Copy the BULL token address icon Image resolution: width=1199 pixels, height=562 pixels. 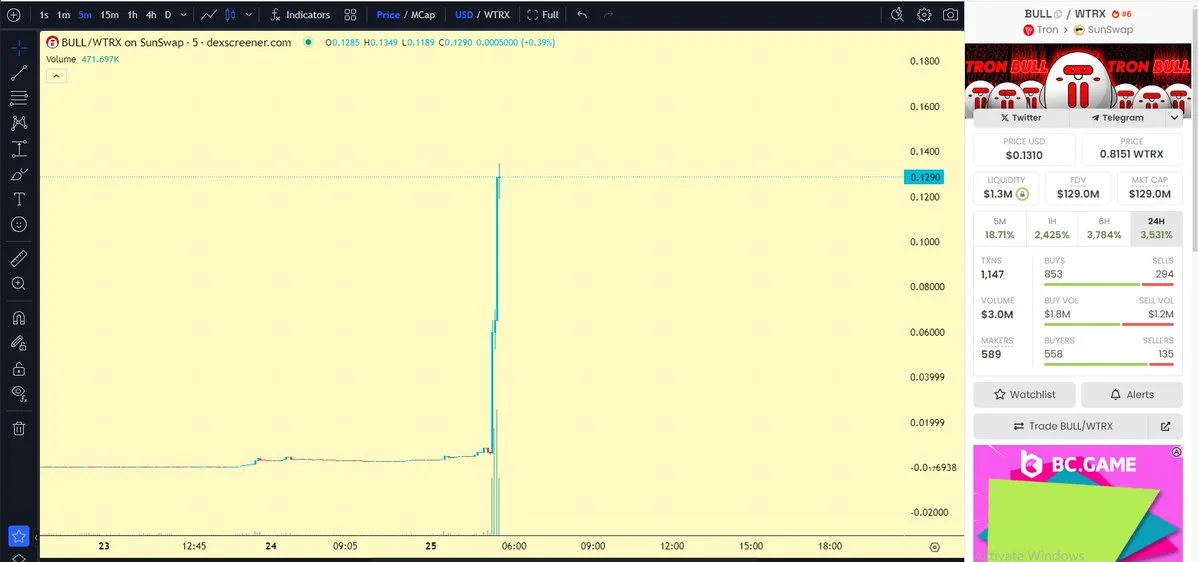[1058, 14]
